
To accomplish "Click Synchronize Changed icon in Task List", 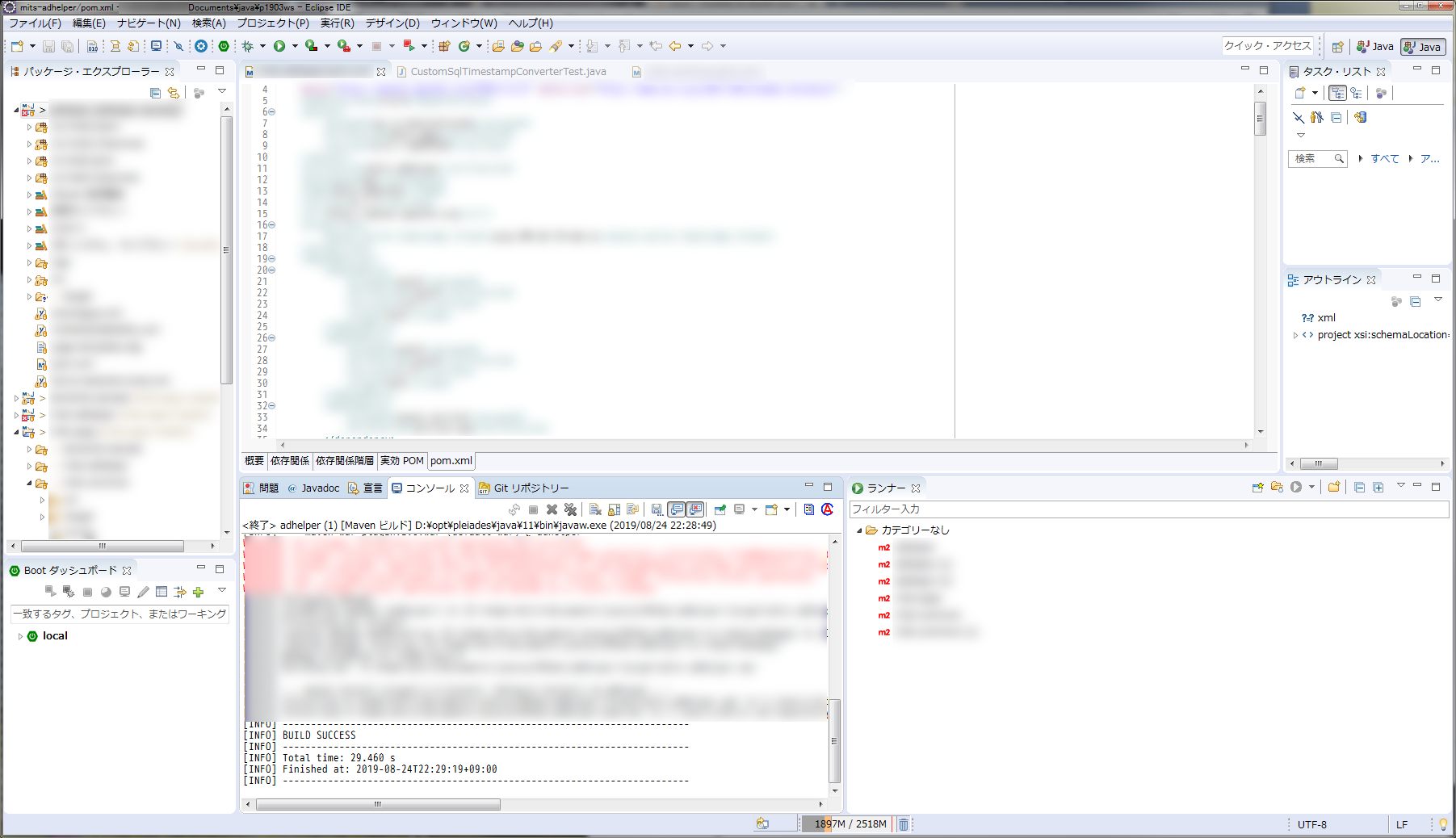I will pyautogui.click(x=1360, y=117).
